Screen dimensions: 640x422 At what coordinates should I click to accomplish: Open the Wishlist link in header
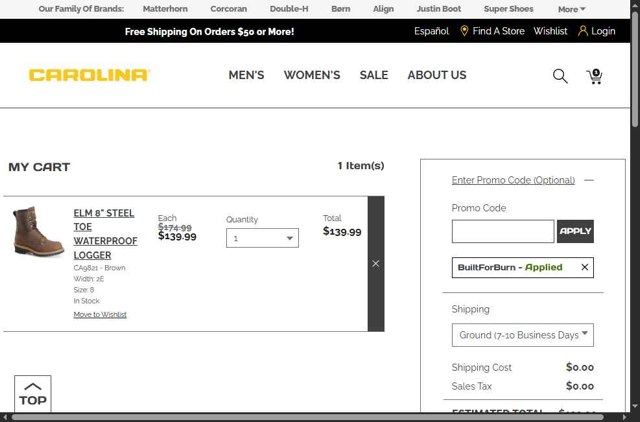pos(550,31)
